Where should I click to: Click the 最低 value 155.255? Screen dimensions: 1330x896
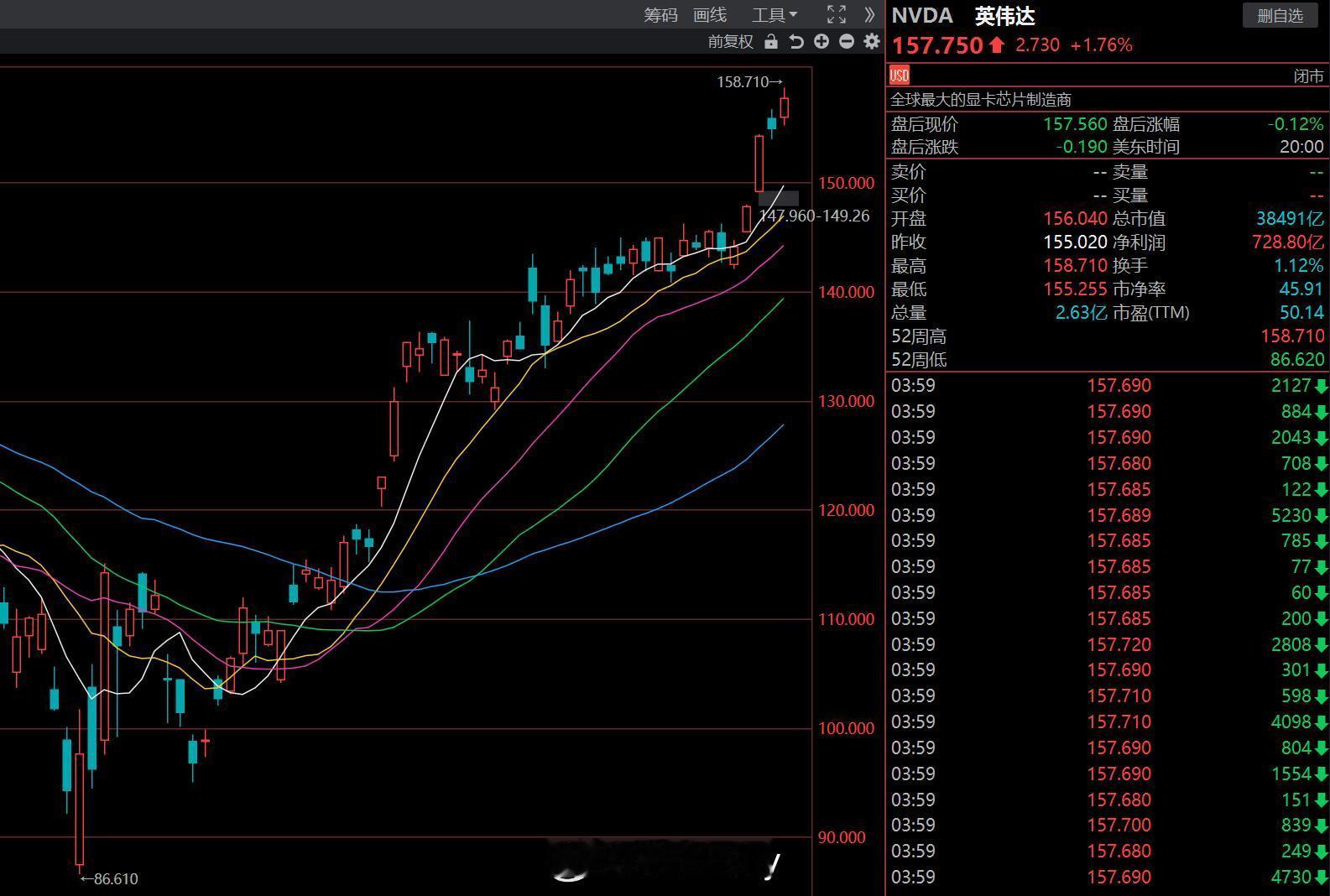pos(1075,289)
